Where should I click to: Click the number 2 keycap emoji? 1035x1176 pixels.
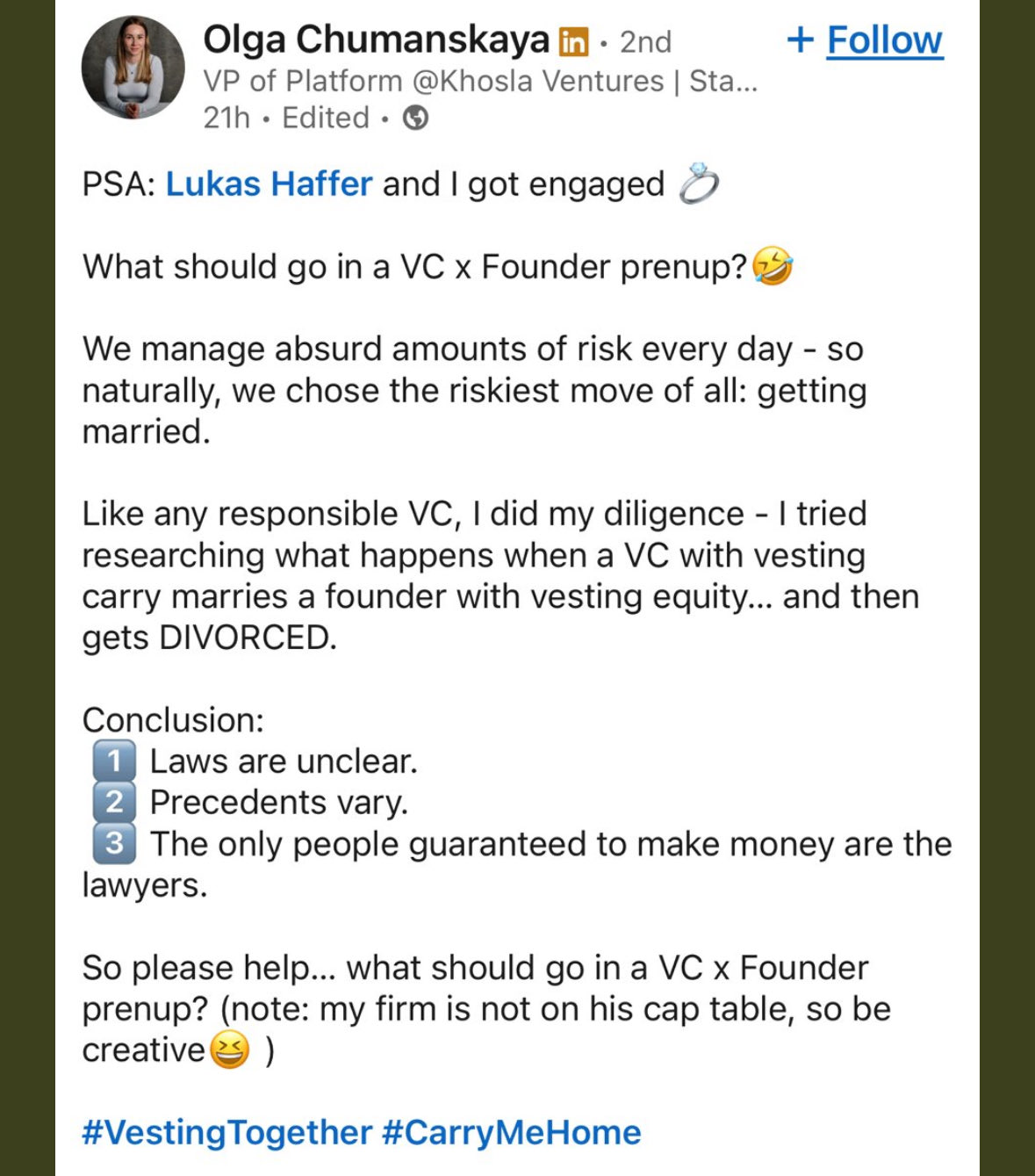coord(114,803)
